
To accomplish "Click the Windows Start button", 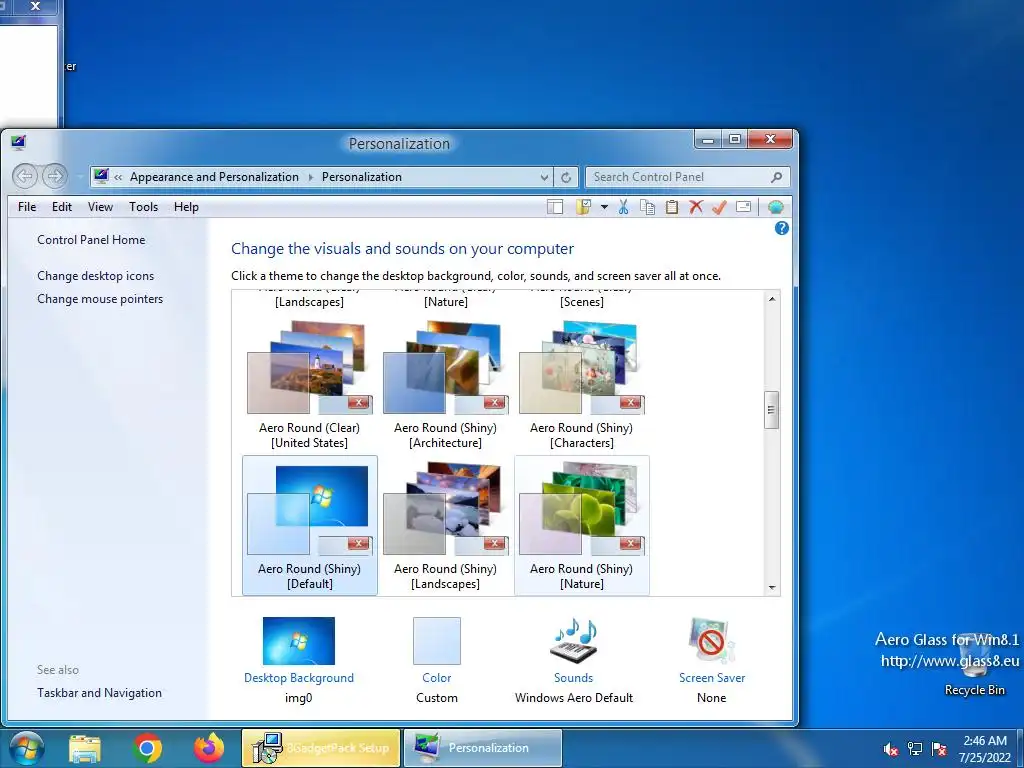I will [x=27, y=748].
